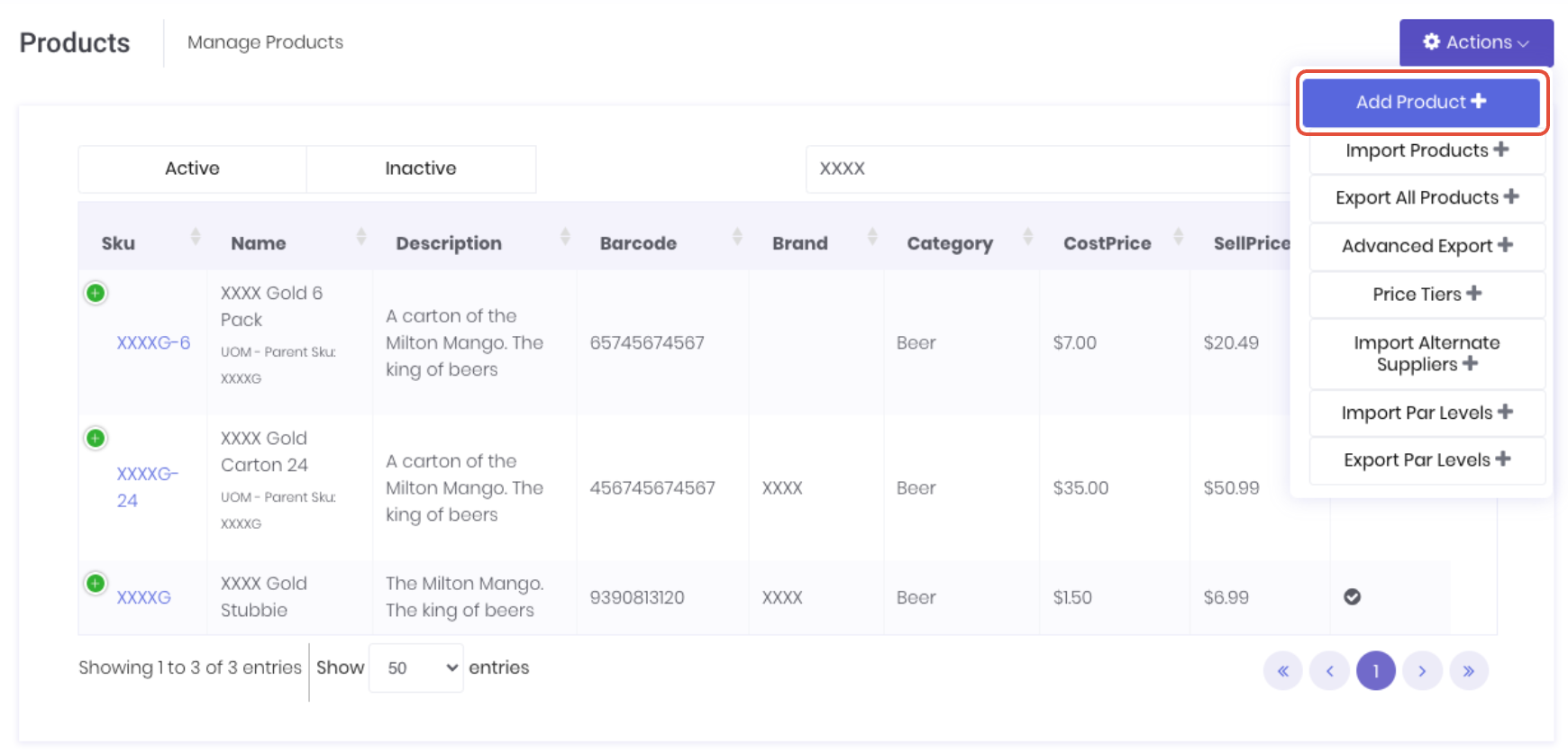Sort table by Sku column arrows

pyautogui.click(x=196, y=237)
